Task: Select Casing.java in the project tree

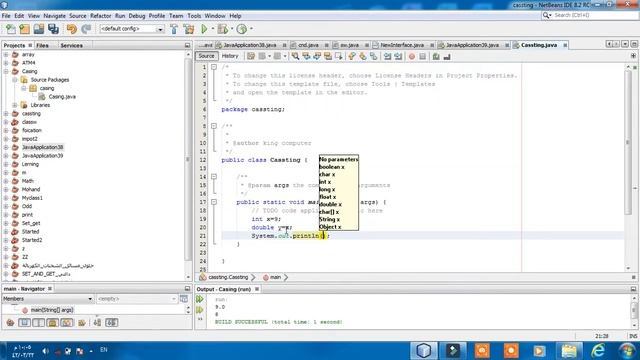Action: pyautogui.click(x=62, y=97)
